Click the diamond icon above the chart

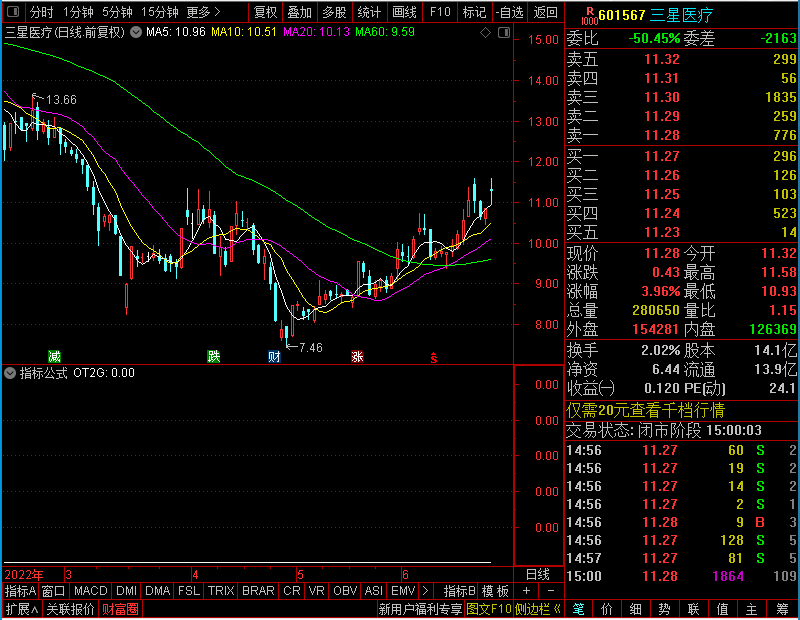coord(486,33)
